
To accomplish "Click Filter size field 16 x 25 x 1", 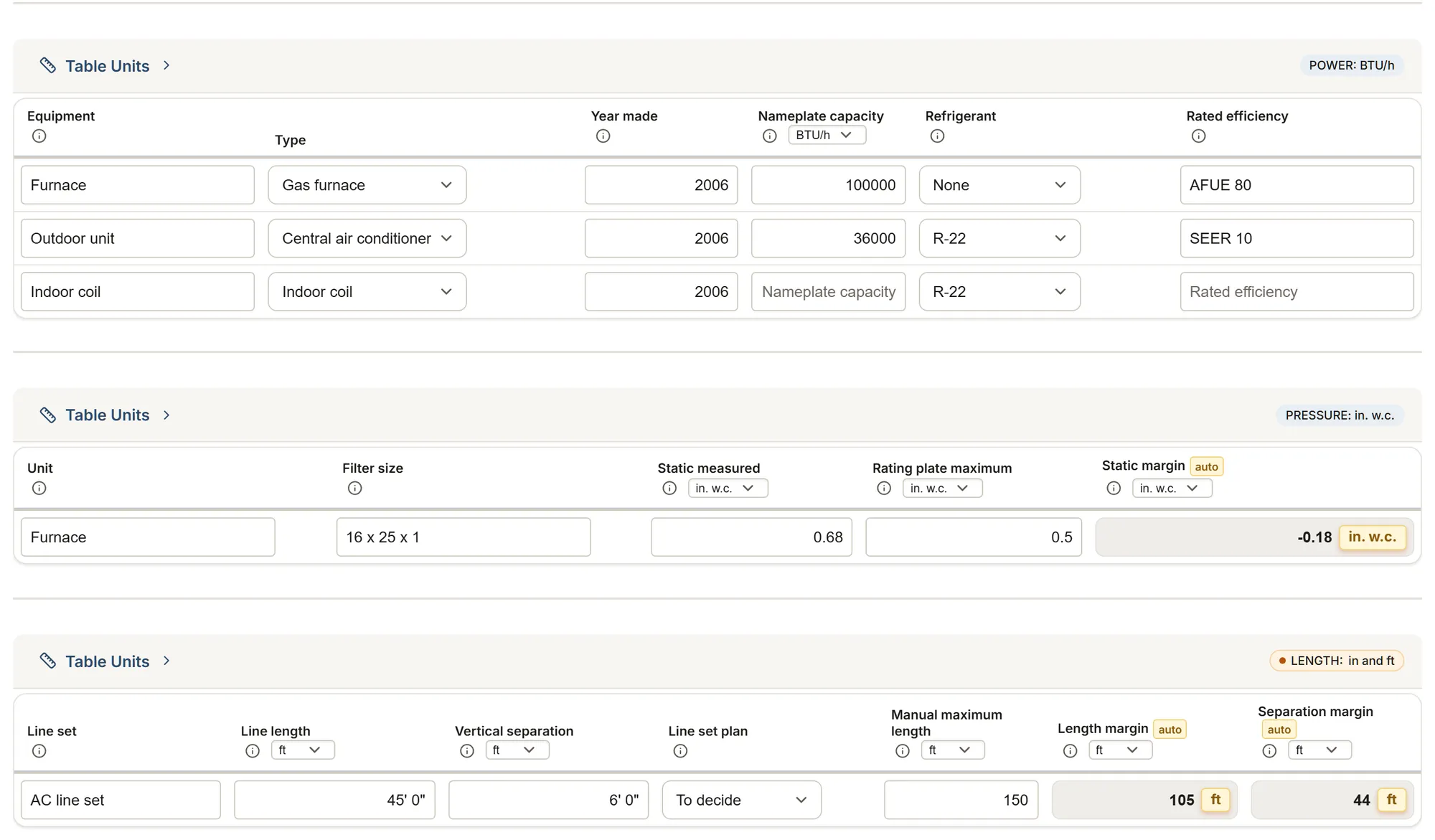I will [464, 537].
